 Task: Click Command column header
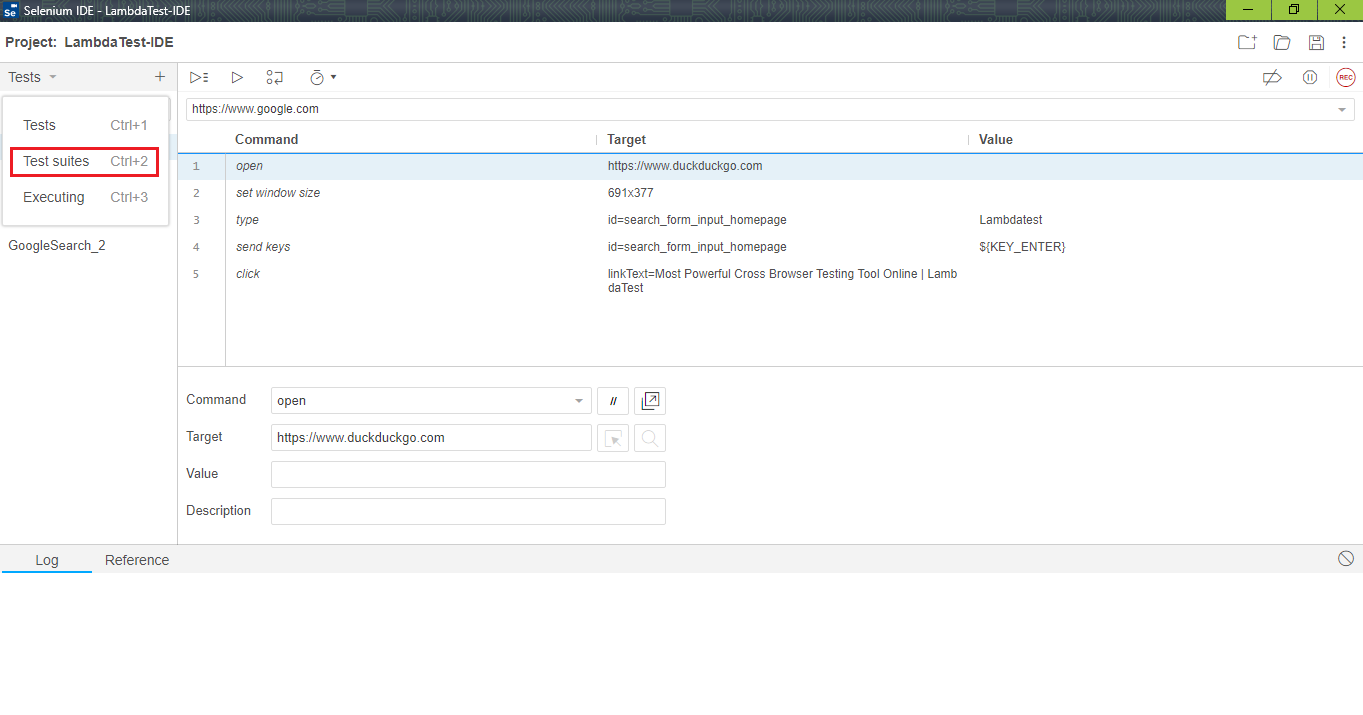(267, 139)
